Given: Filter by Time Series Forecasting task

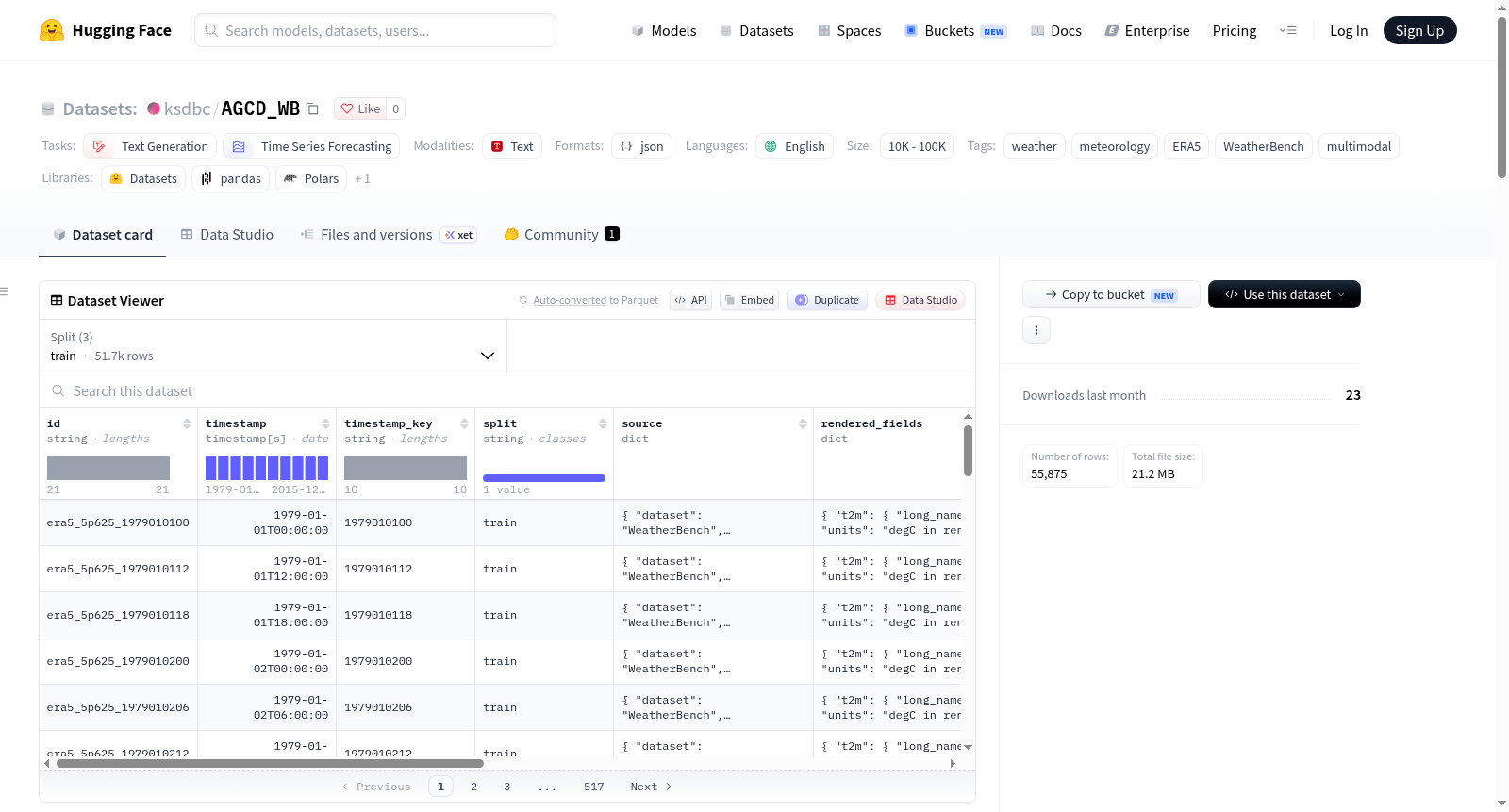Looking at the screenshot, I should pyautogui.click(x=311, y=146).
